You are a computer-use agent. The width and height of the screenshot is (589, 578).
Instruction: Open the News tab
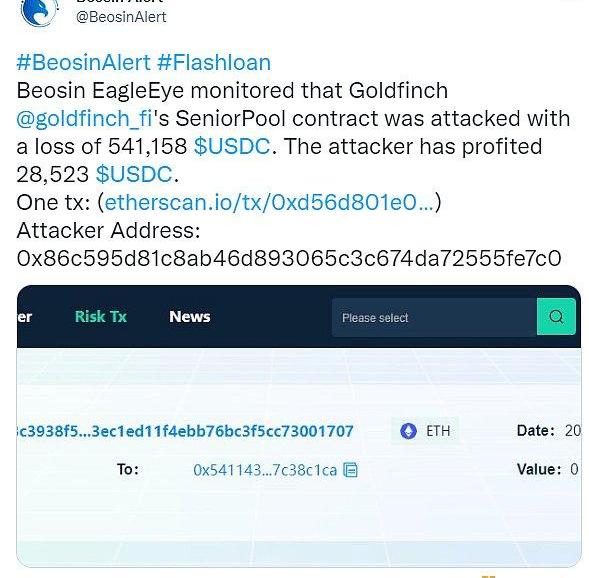189,316
